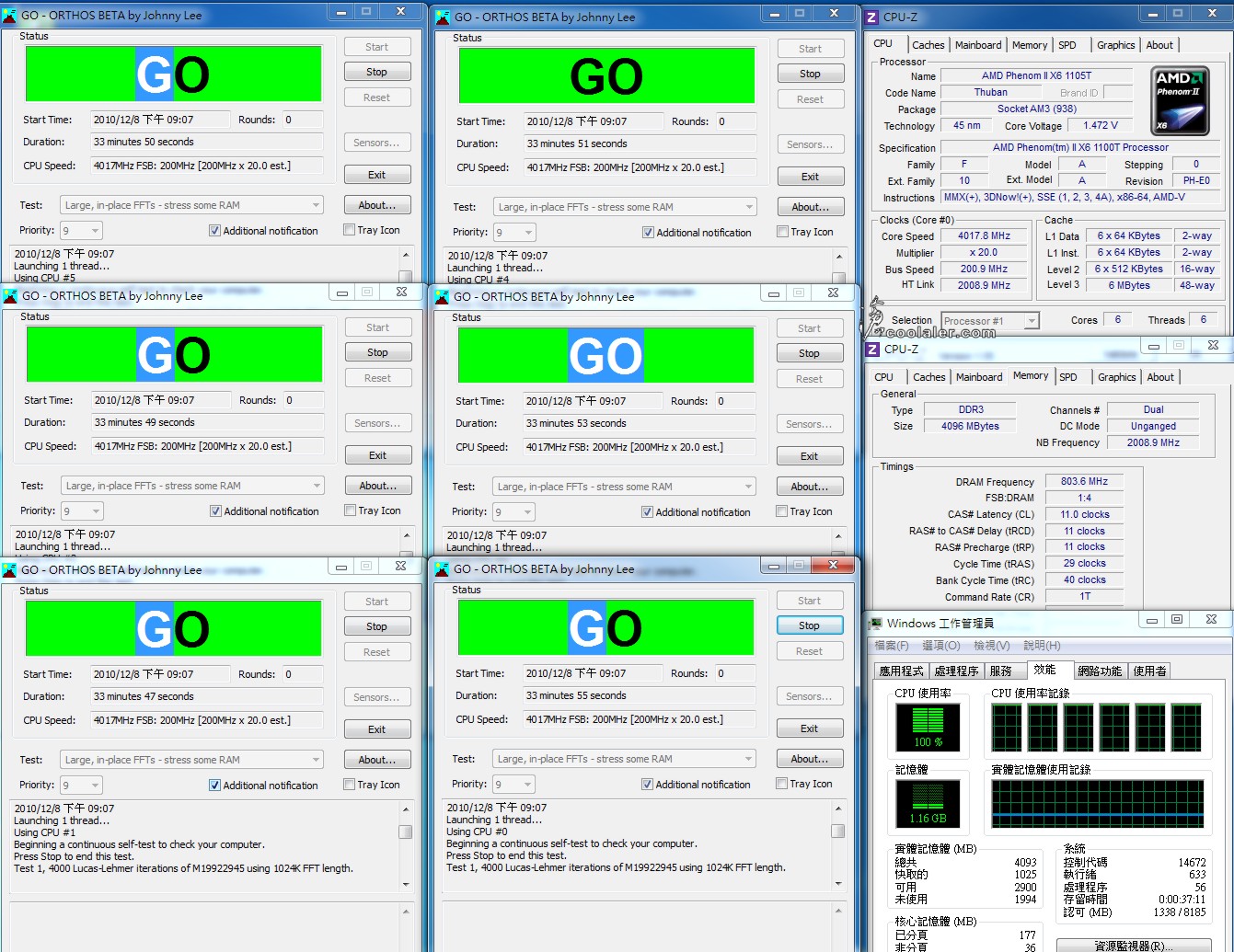Image resolution: width=1234 pixels, height=952 pixels.
Task: Enable Tray Icon in the 33 minutes 51 seconds window
Action: coord(782,232)
